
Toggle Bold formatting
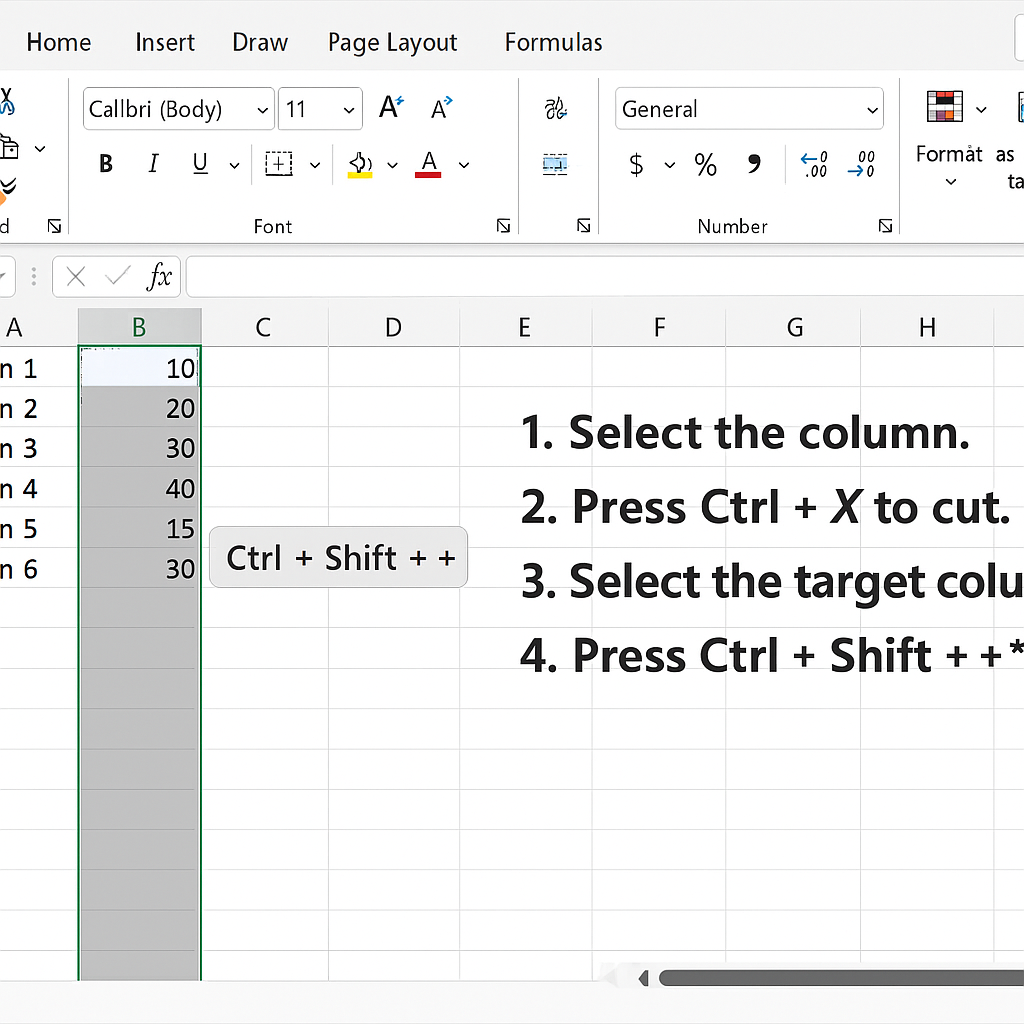(x=106, y=165)
